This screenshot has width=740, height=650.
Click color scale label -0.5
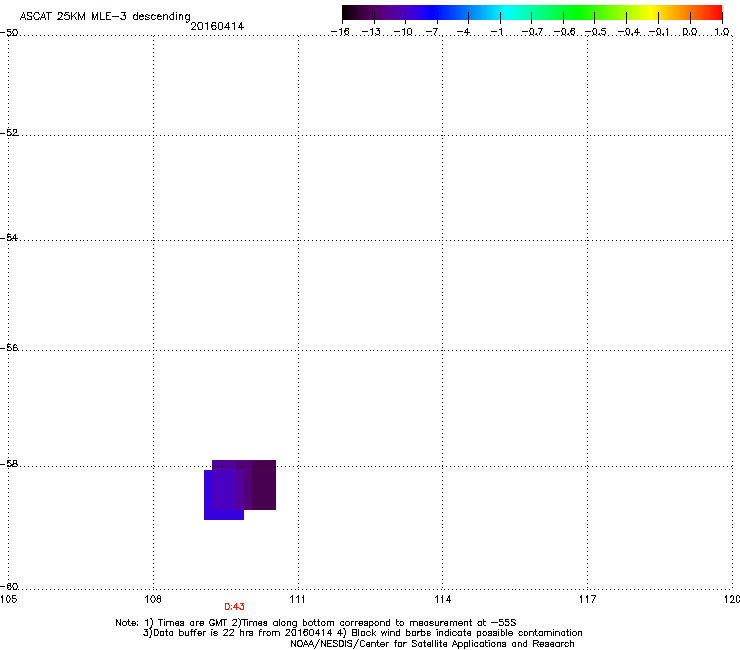click(596, 32)
